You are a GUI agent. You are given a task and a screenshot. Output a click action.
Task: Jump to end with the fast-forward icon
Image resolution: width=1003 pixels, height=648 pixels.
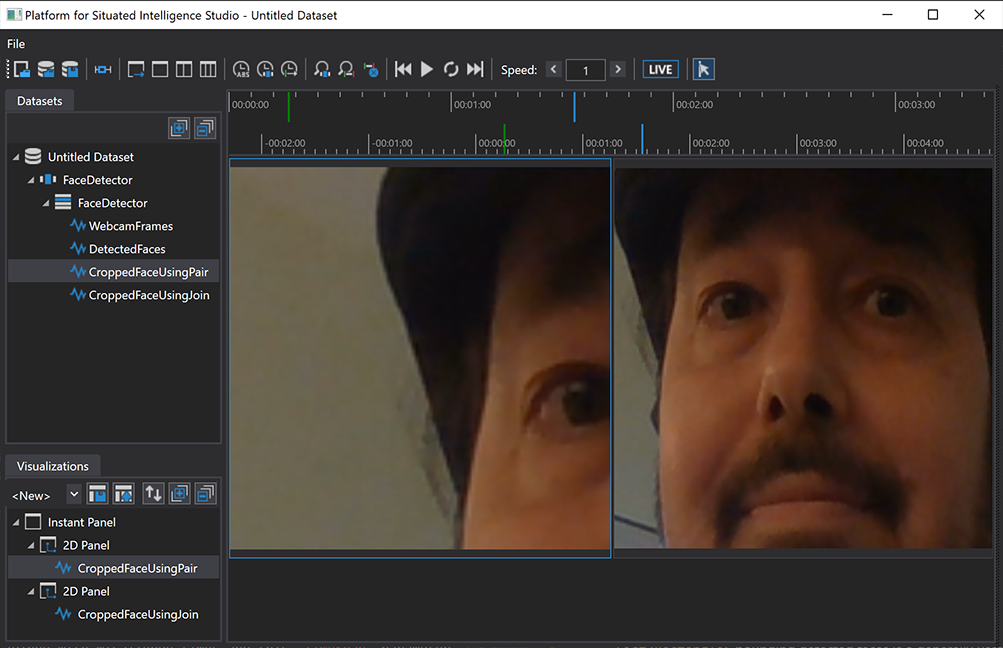[475, 69]
